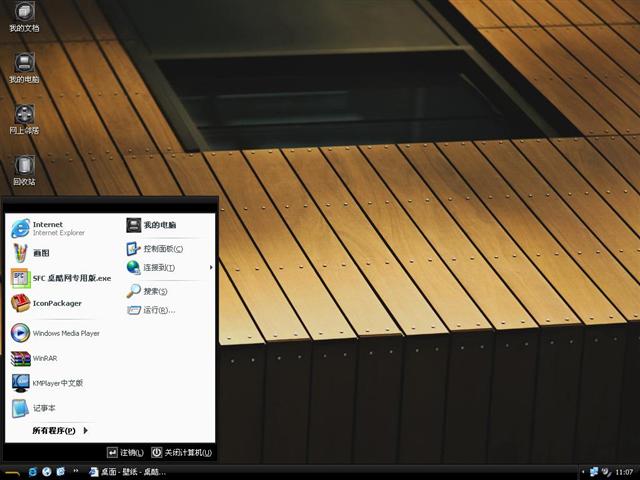640x480 pixels.
Task: Open Internet Explorer quick launch icon
Action: 33,472
